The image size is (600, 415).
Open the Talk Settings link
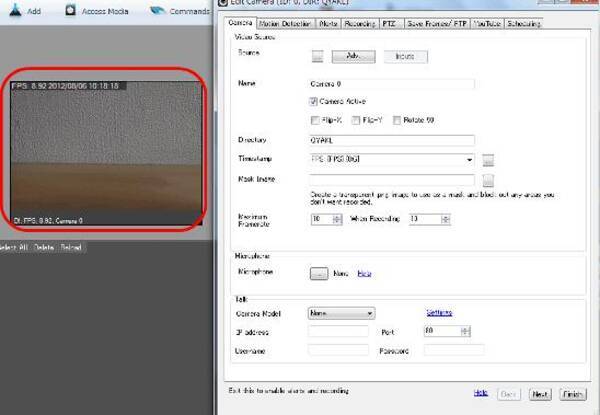[x=439, y=313]
